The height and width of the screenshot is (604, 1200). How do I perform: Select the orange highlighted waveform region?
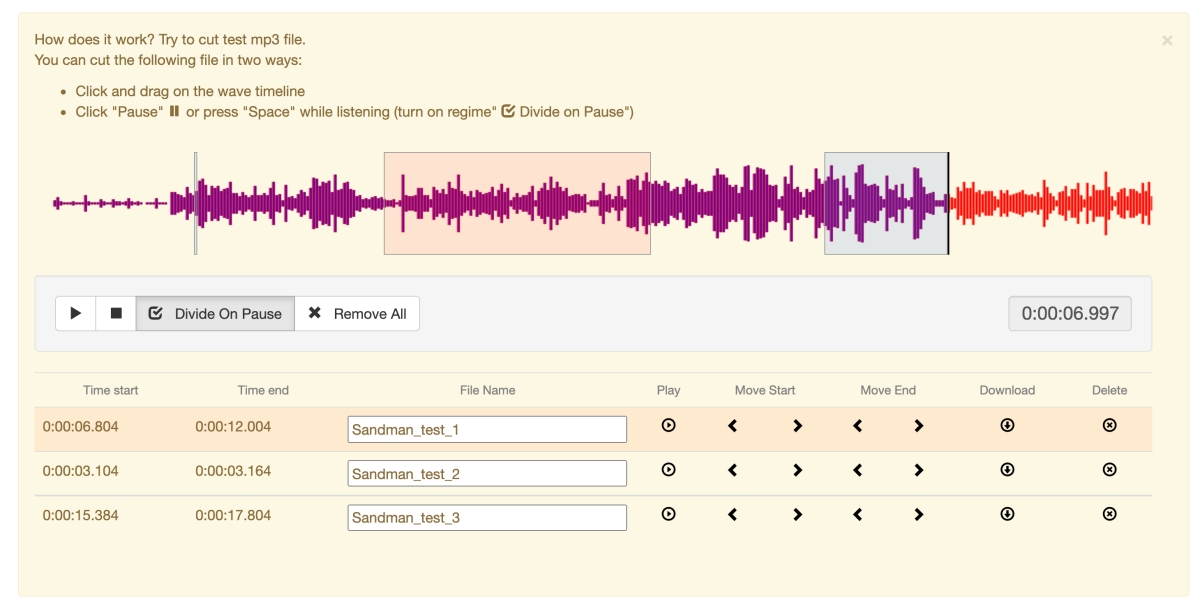click(517, 203)
